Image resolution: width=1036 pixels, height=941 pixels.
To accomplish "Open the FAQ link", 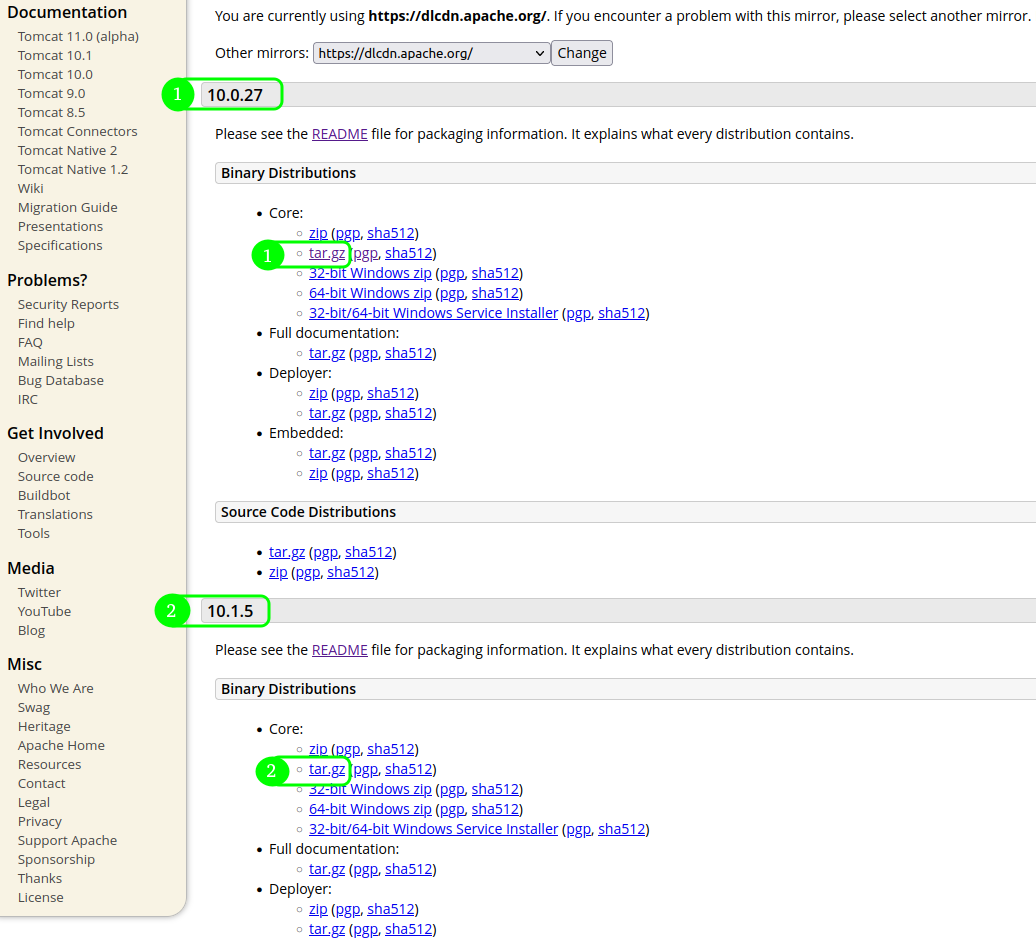I will tap(30, 342).
